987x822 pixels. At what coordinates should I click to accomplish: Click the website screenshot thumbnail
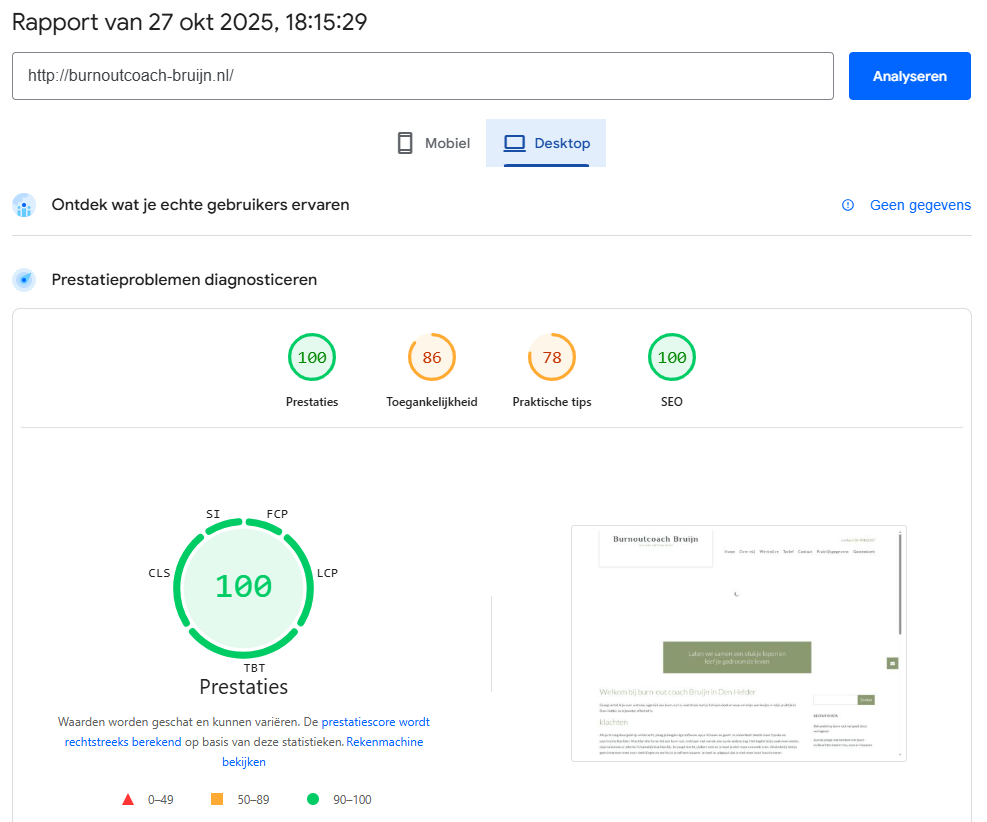738,643
